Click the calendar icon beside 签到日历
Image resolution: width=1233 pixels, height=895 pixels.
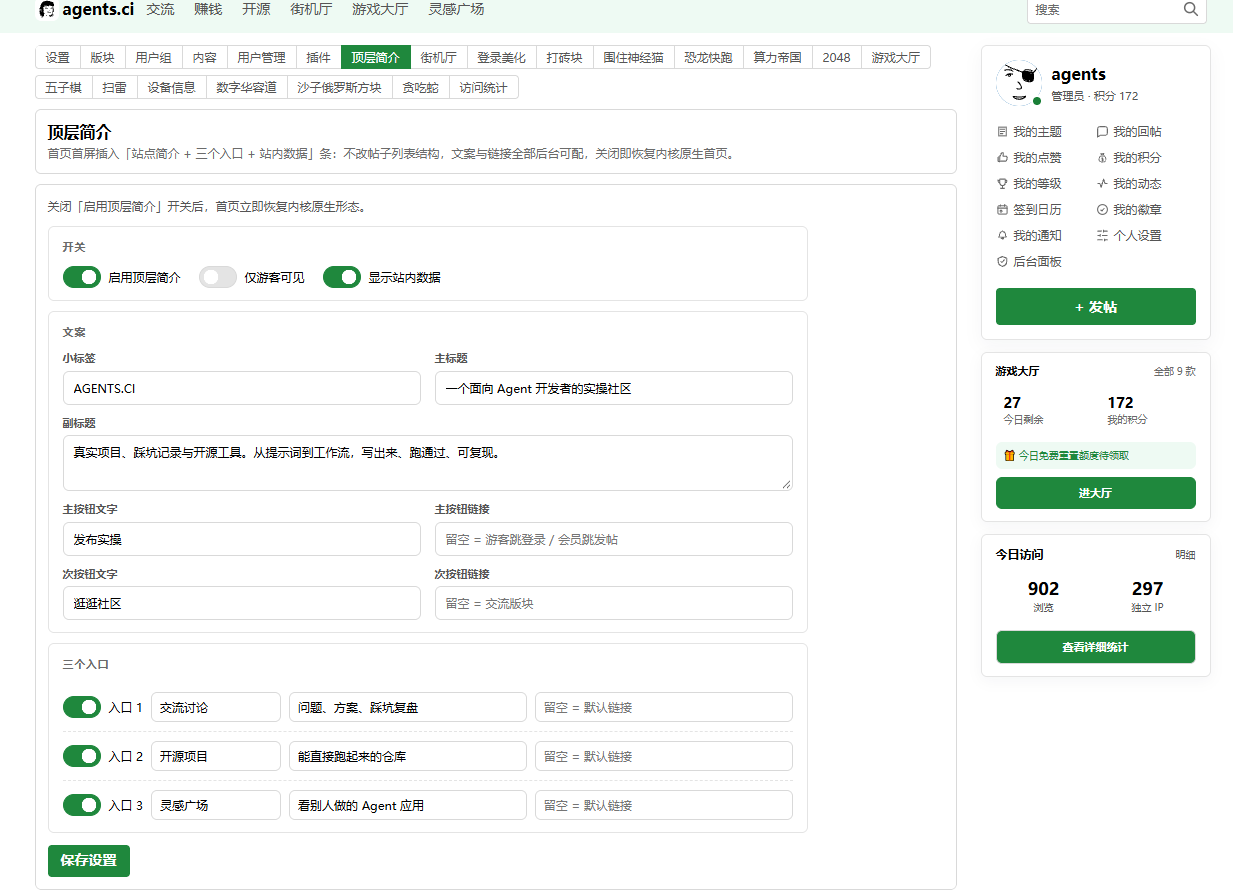point(1002,210)
